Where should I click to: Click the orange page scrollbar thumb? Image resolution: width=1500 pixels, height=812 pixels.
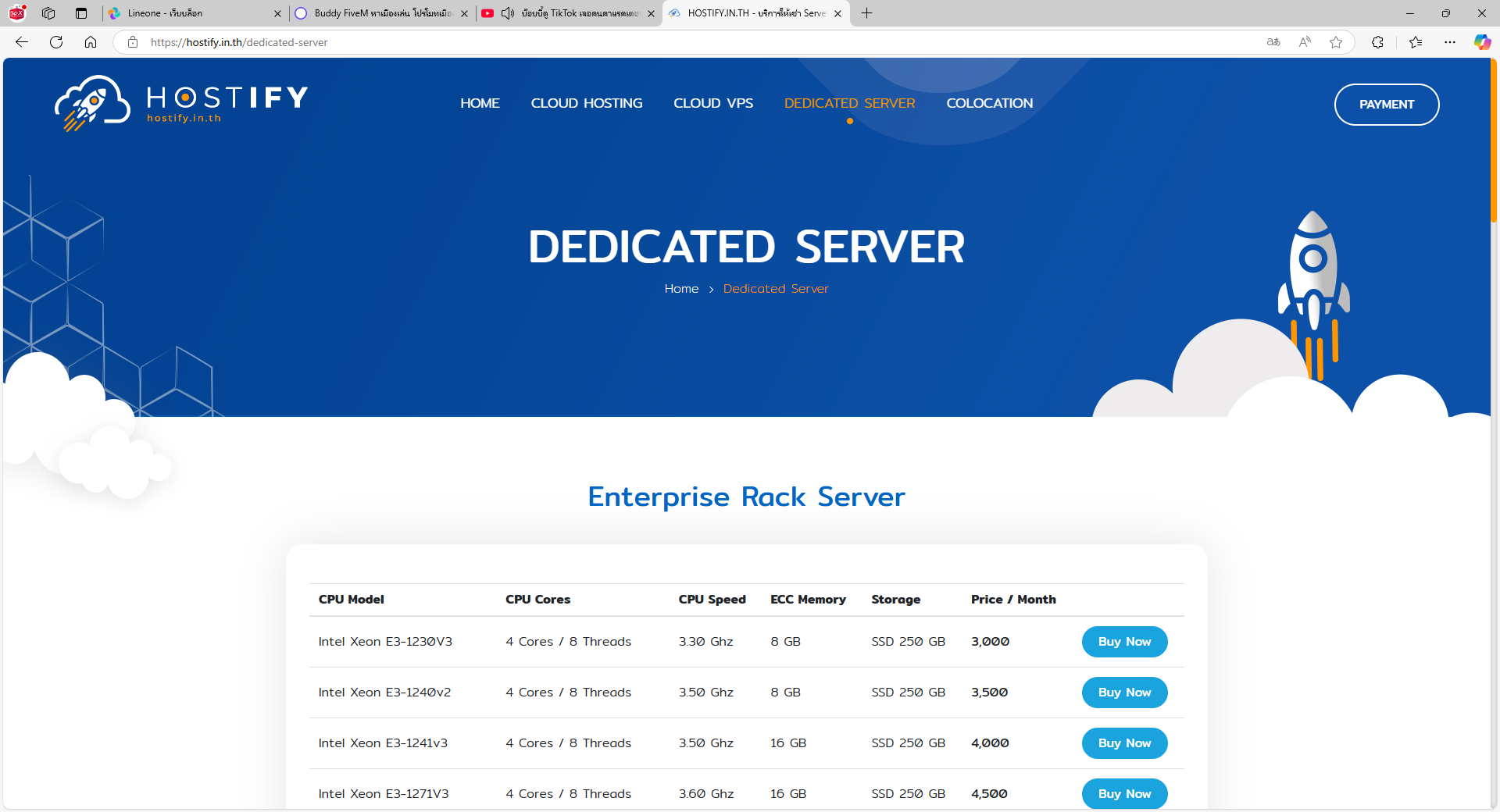click(1493, 141)
